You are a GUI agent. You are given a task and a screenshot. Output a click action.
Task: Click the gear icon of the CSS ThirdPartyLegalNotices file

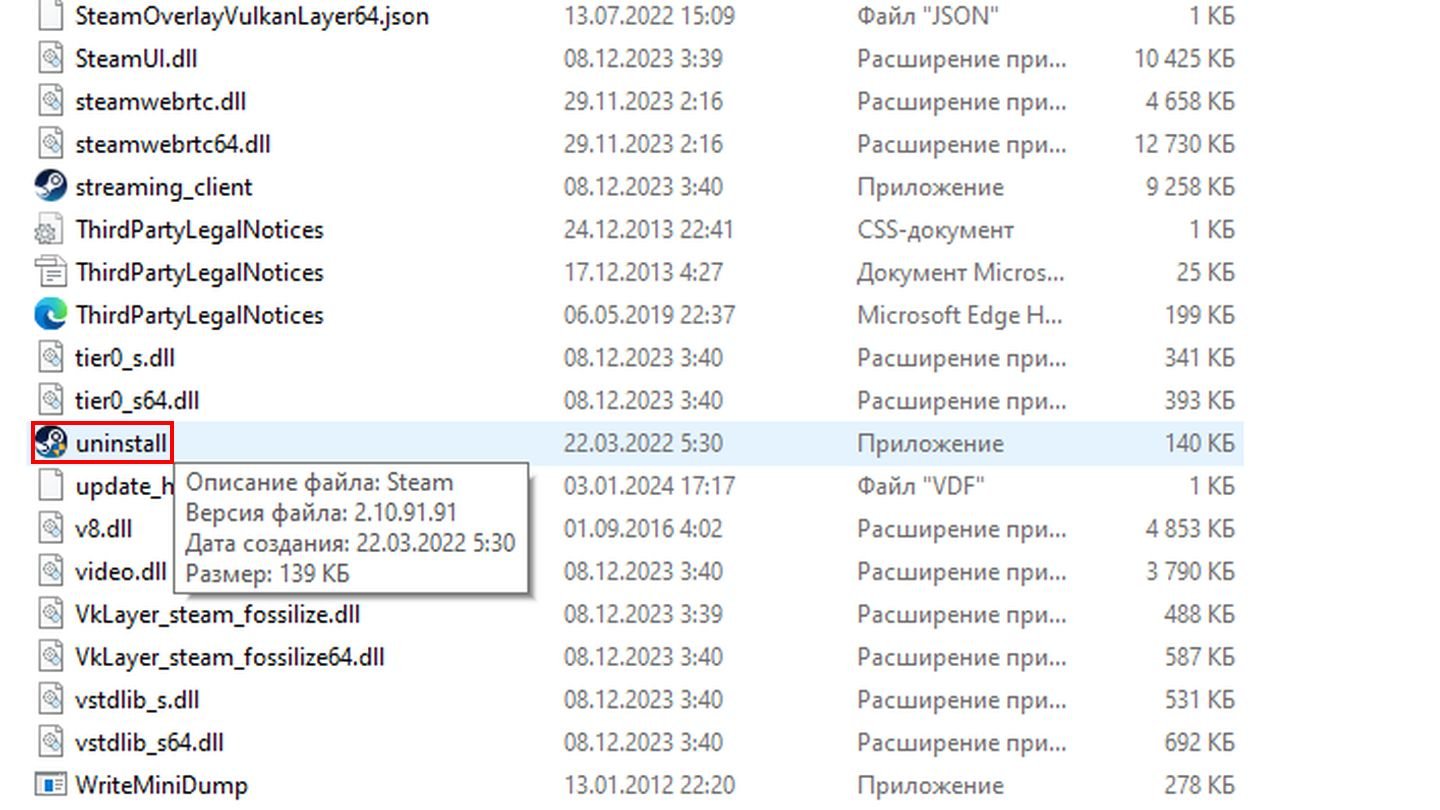coord(50,230)
